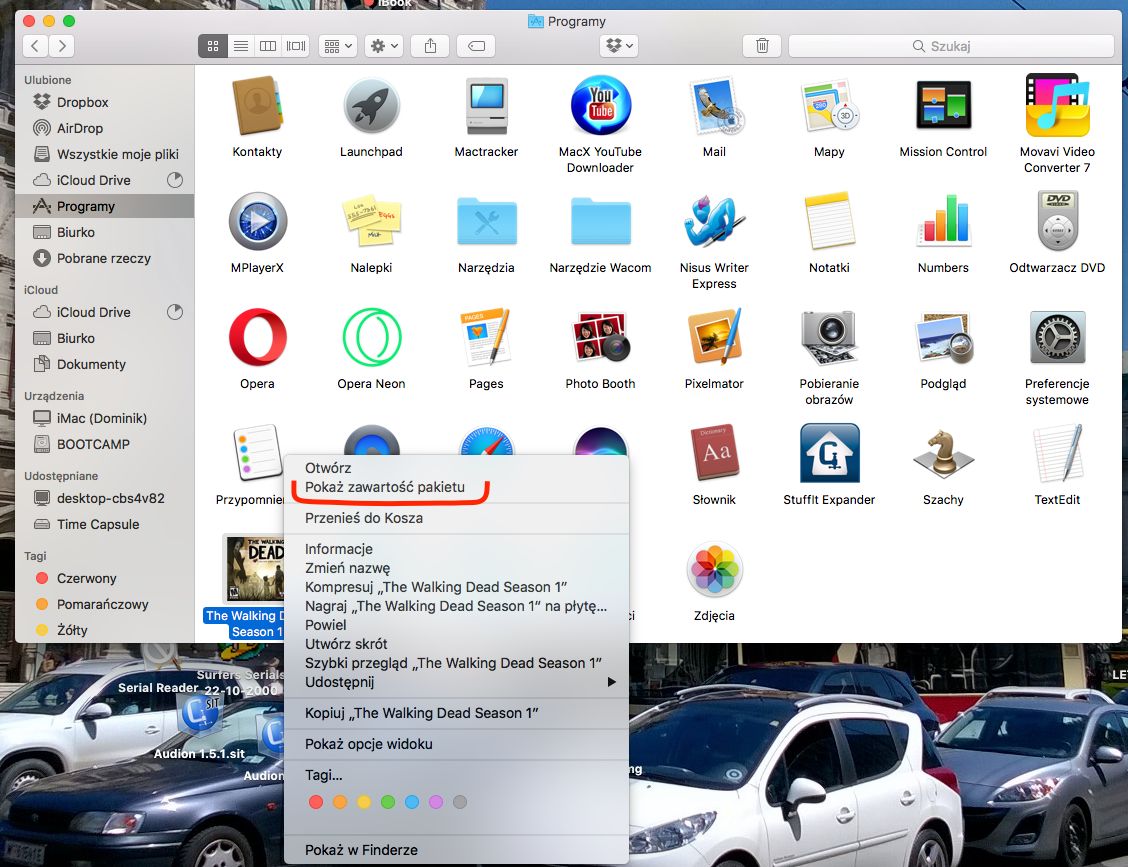1128x867 pixels.
Task: Focus the Szukaj search field
Action: (x=951, y=46)
